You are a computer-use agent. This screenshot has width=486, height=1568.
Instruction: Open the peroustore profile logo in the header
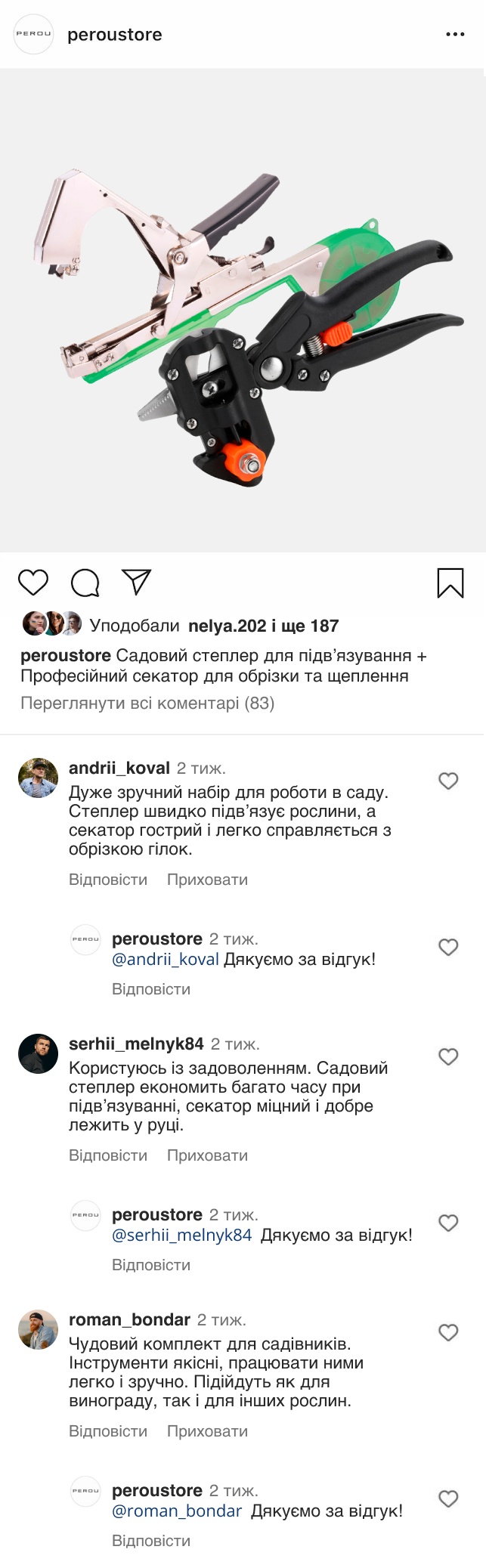[34, 35]
